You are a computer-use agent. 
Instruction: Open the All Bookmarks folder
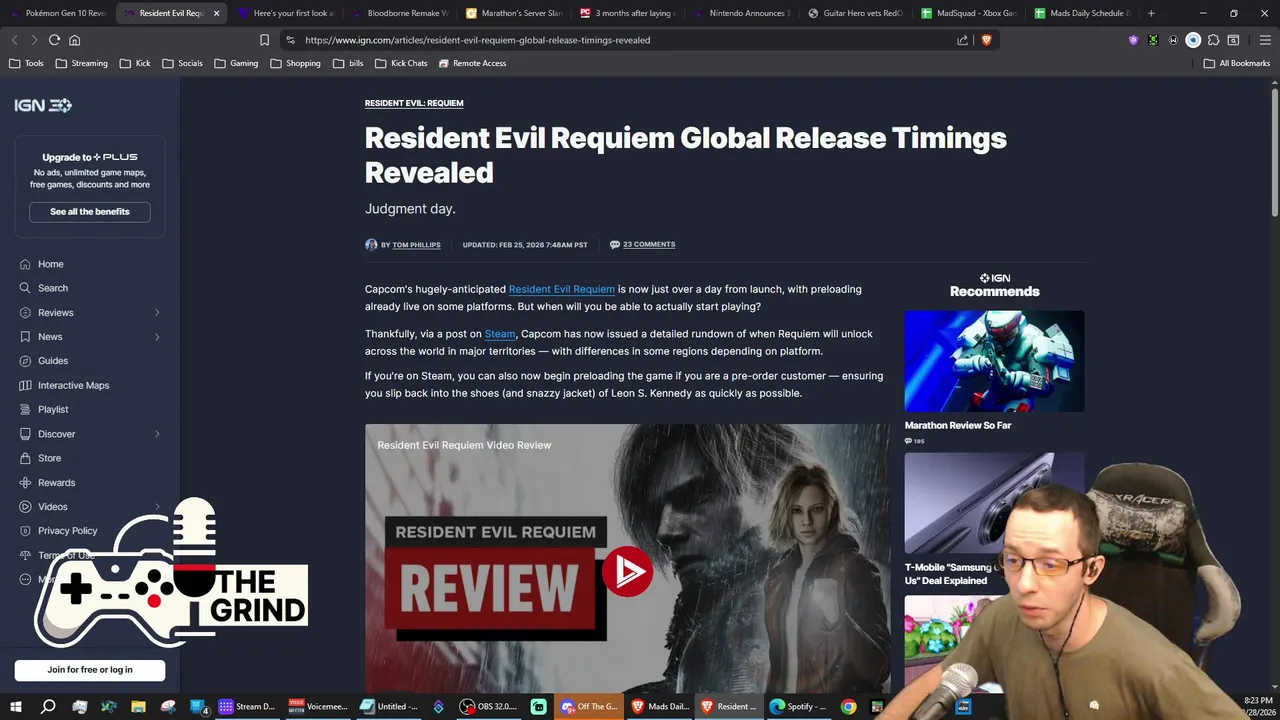pyautogui.click(x=1237, y=63)
